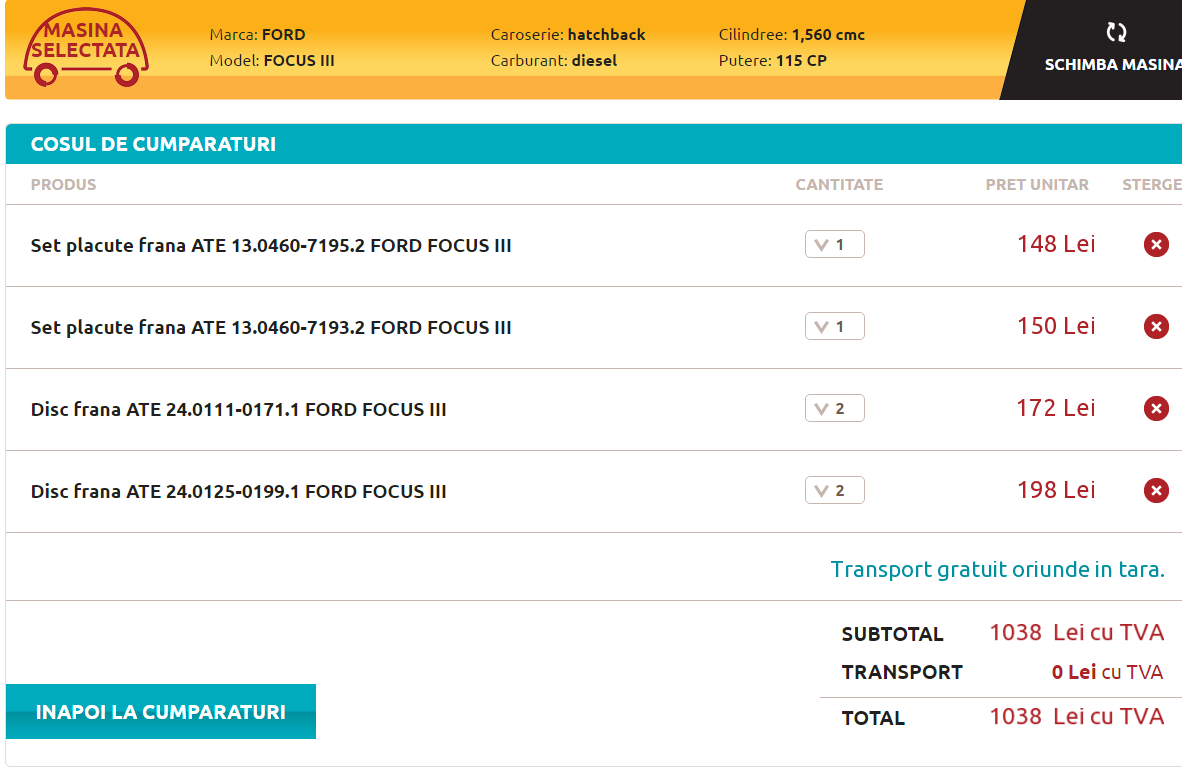1182x771 pixels.
Task: Click the Cosul de Cumparaturi header
Action: click(x=153, y=144)
